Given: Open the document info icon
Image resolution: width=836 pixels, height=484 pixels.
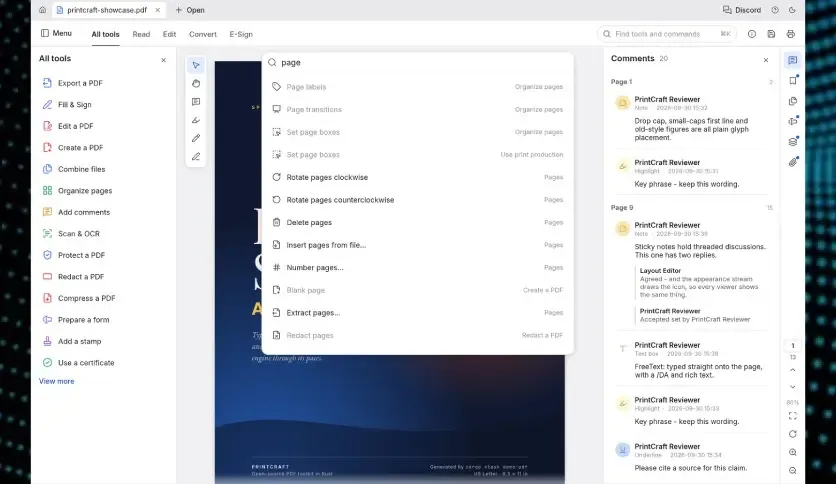Looking at the screenshot, I should click(752, 34).
